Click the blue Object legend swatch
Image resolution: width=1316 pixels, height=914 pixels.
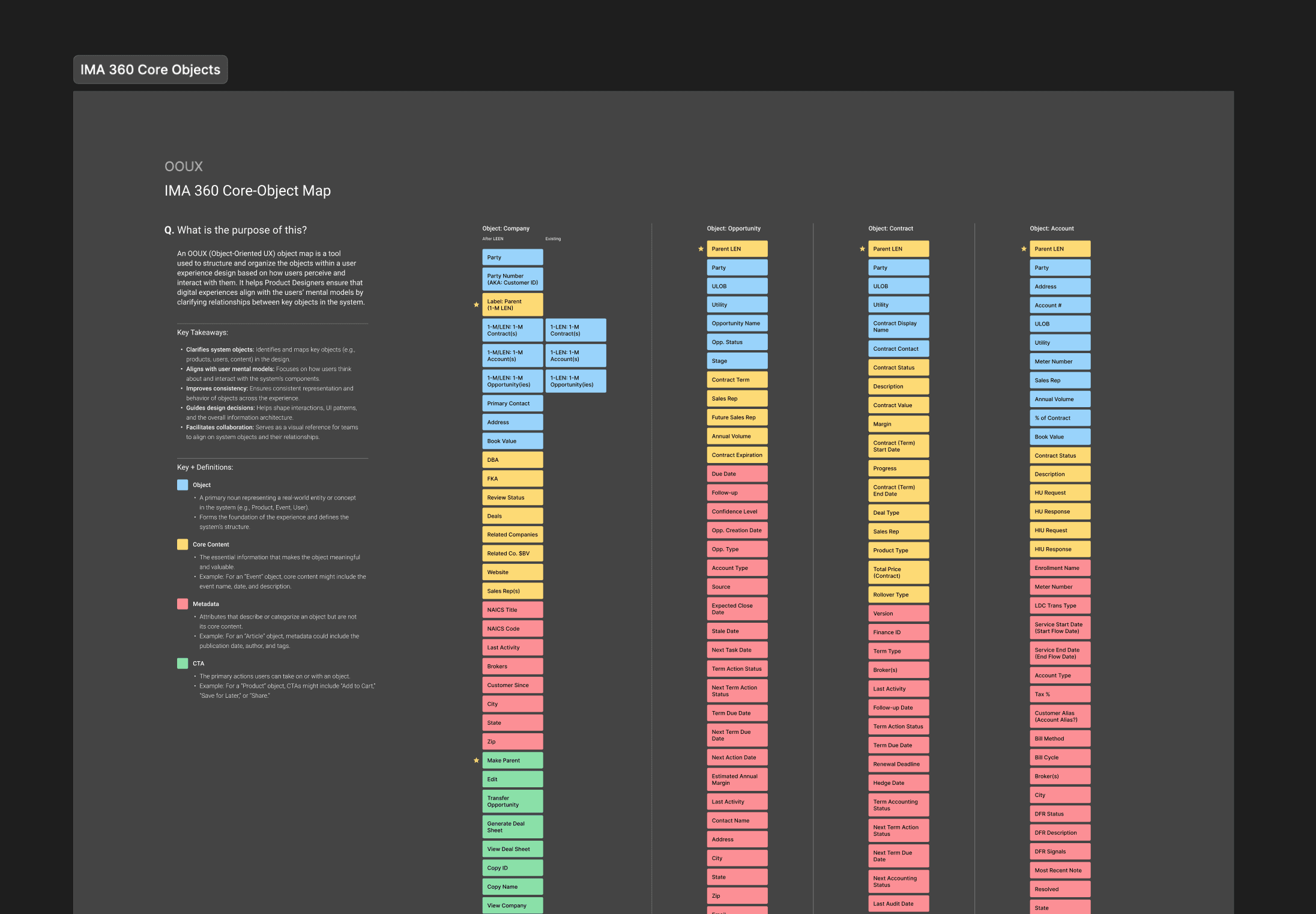point(183,485)
